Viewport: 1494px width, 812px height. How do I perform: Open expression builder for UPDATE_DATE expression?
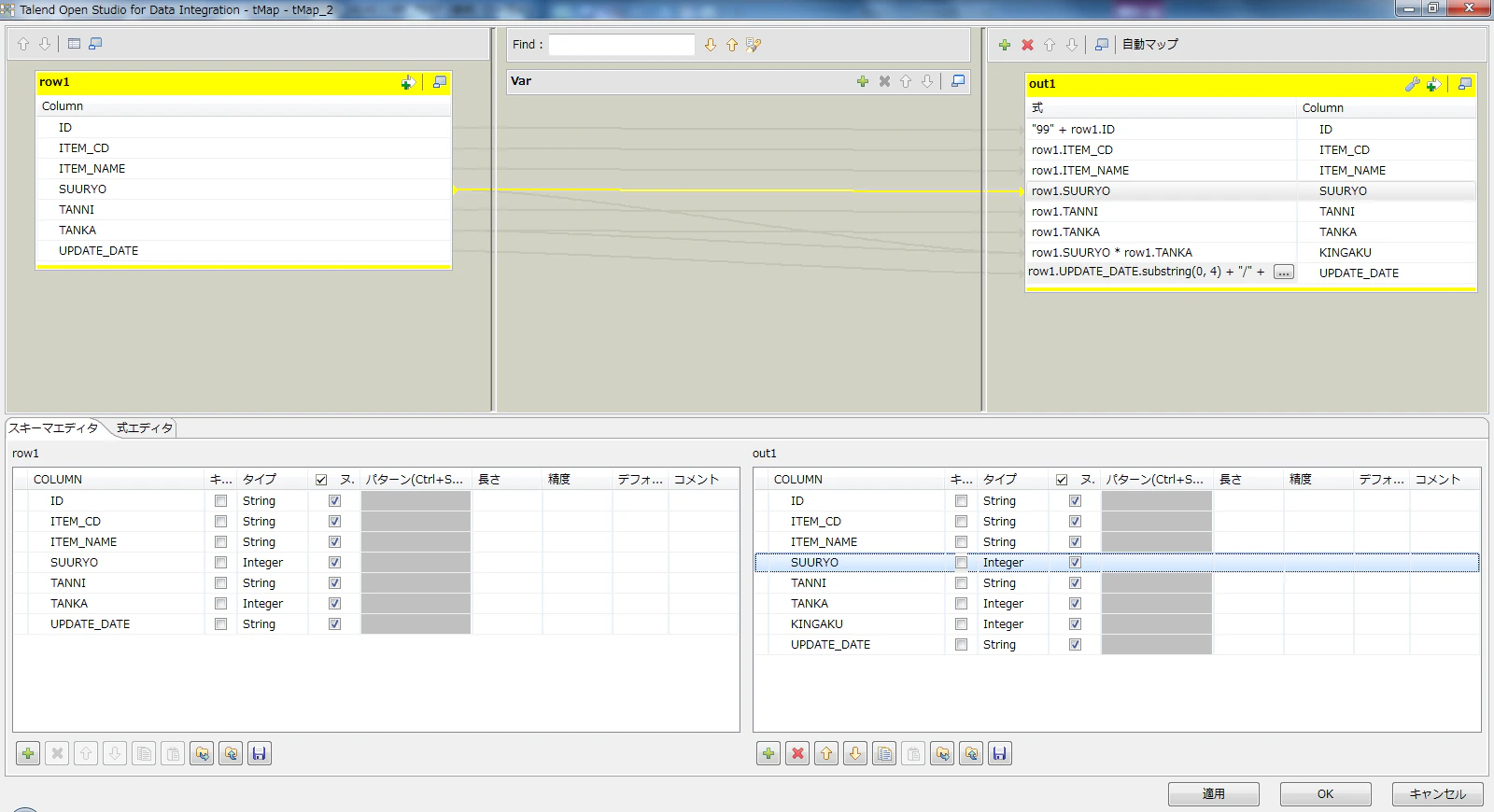pyautogui.click(x=1284, y=273)
